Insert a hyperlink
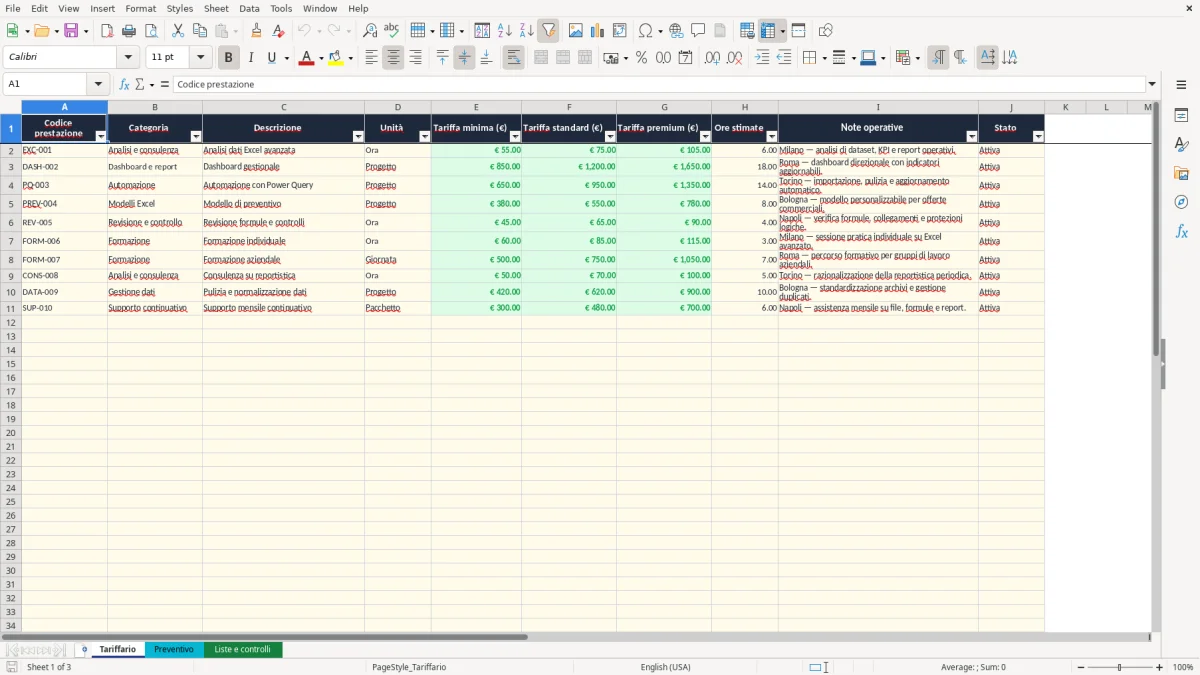The height and width of the screenshot is (675, 1200). [676, 31]
